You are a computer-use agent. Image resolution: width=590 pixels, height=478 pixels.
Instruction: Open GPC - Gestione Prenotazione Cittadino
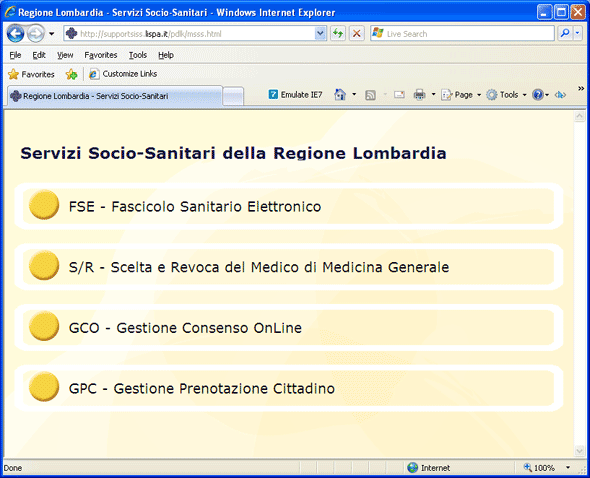[x=288, y=388]
